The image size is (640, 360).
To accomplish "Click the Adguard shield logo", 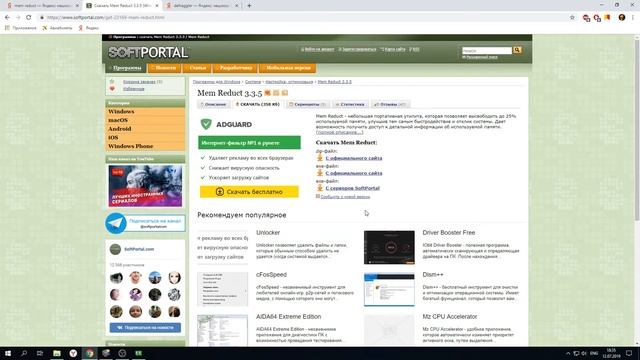I will coord(206,124).
